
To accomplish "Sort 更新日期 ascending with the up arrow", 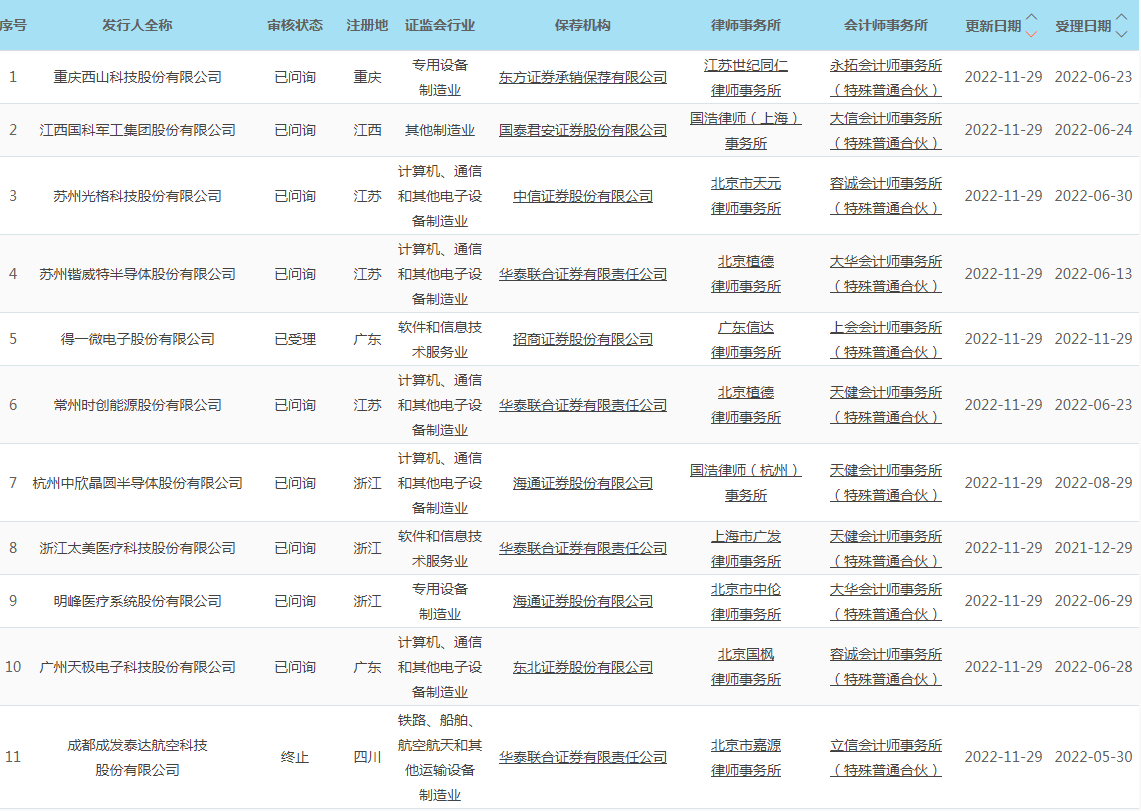I will coord(1032,17).
